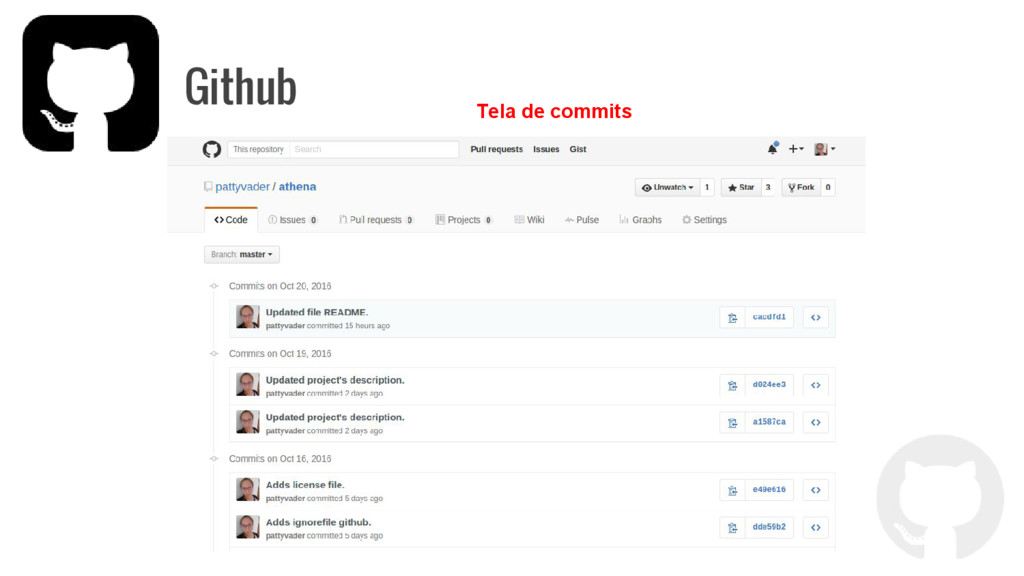1024x576 pixels.
Task: Open commit hash dde59b2
Action: pos(769,526)
